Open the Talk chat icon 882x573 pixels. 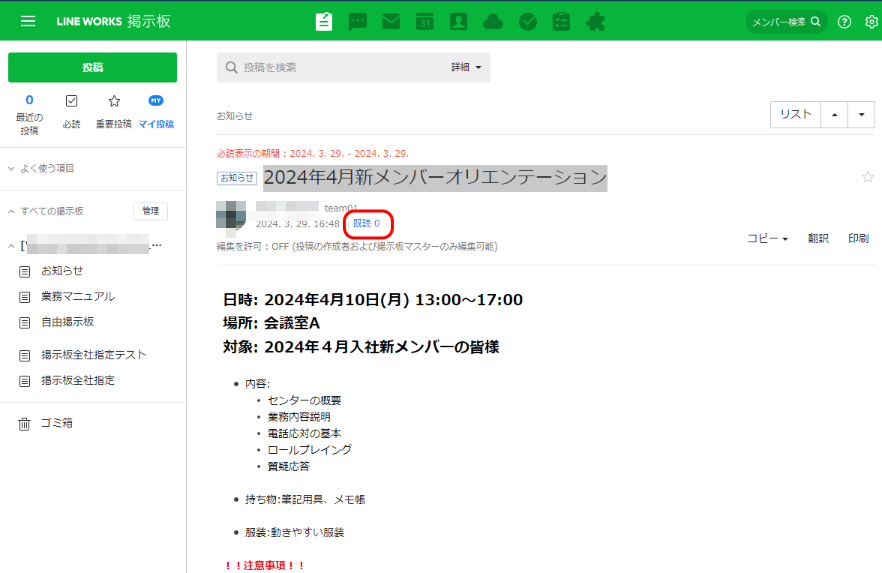tap(357, 21)
